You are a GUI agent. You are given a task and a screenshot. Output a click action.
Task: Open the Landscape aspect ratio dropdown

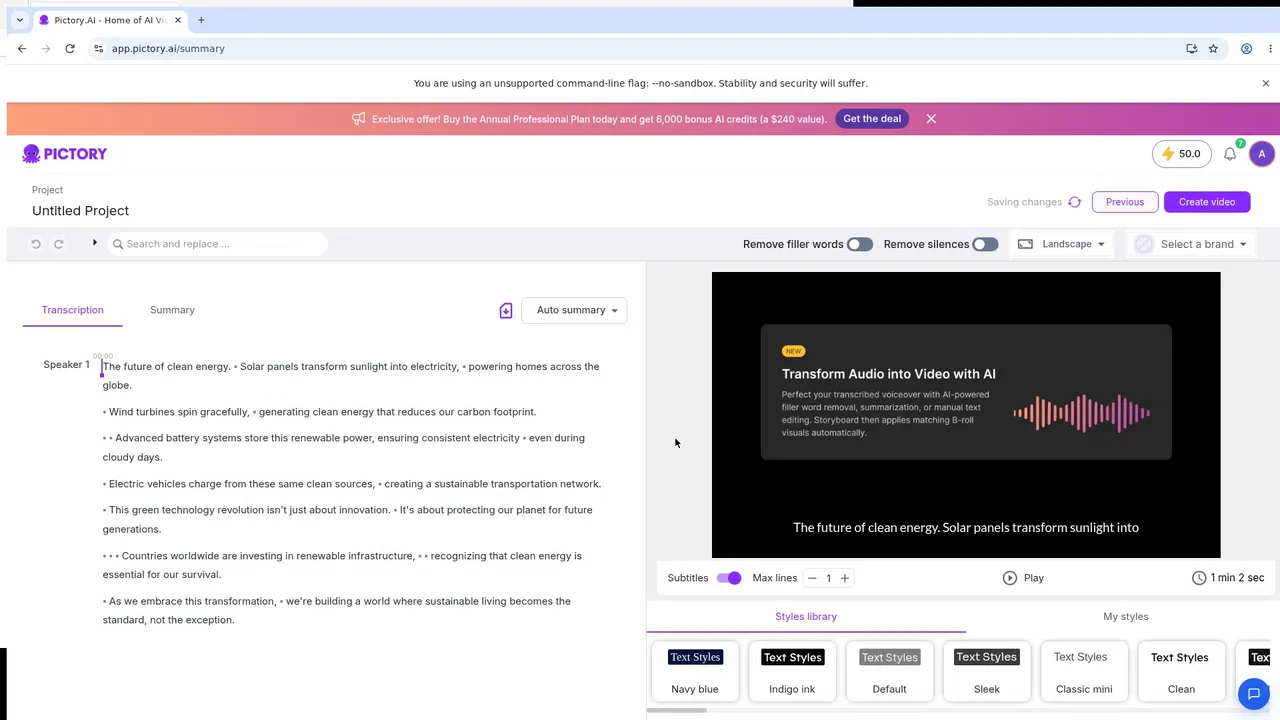[1062, 244]
